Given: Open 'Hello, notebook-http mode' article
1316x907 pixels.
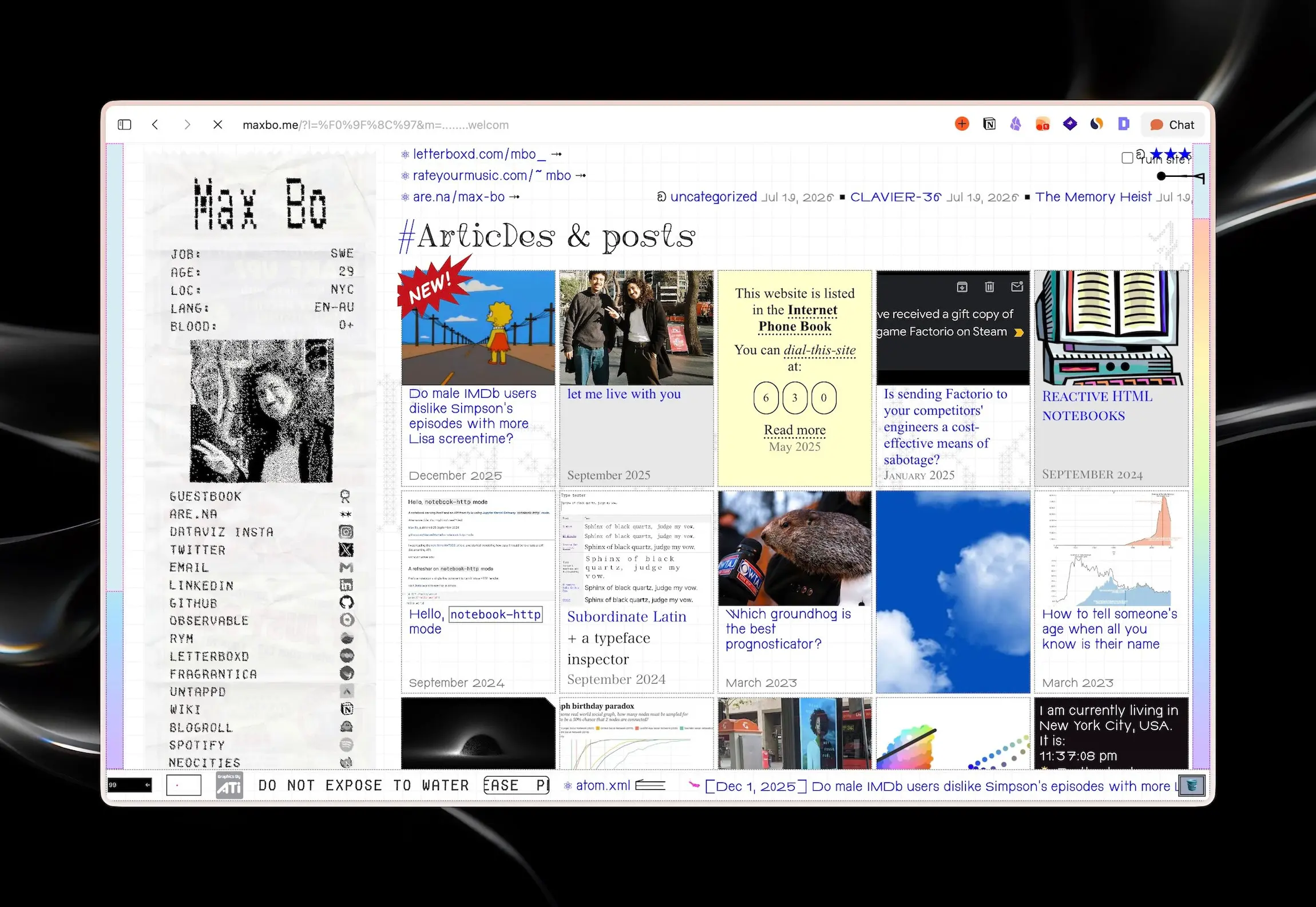Looking at the screenshot, I should pos(475,621).
